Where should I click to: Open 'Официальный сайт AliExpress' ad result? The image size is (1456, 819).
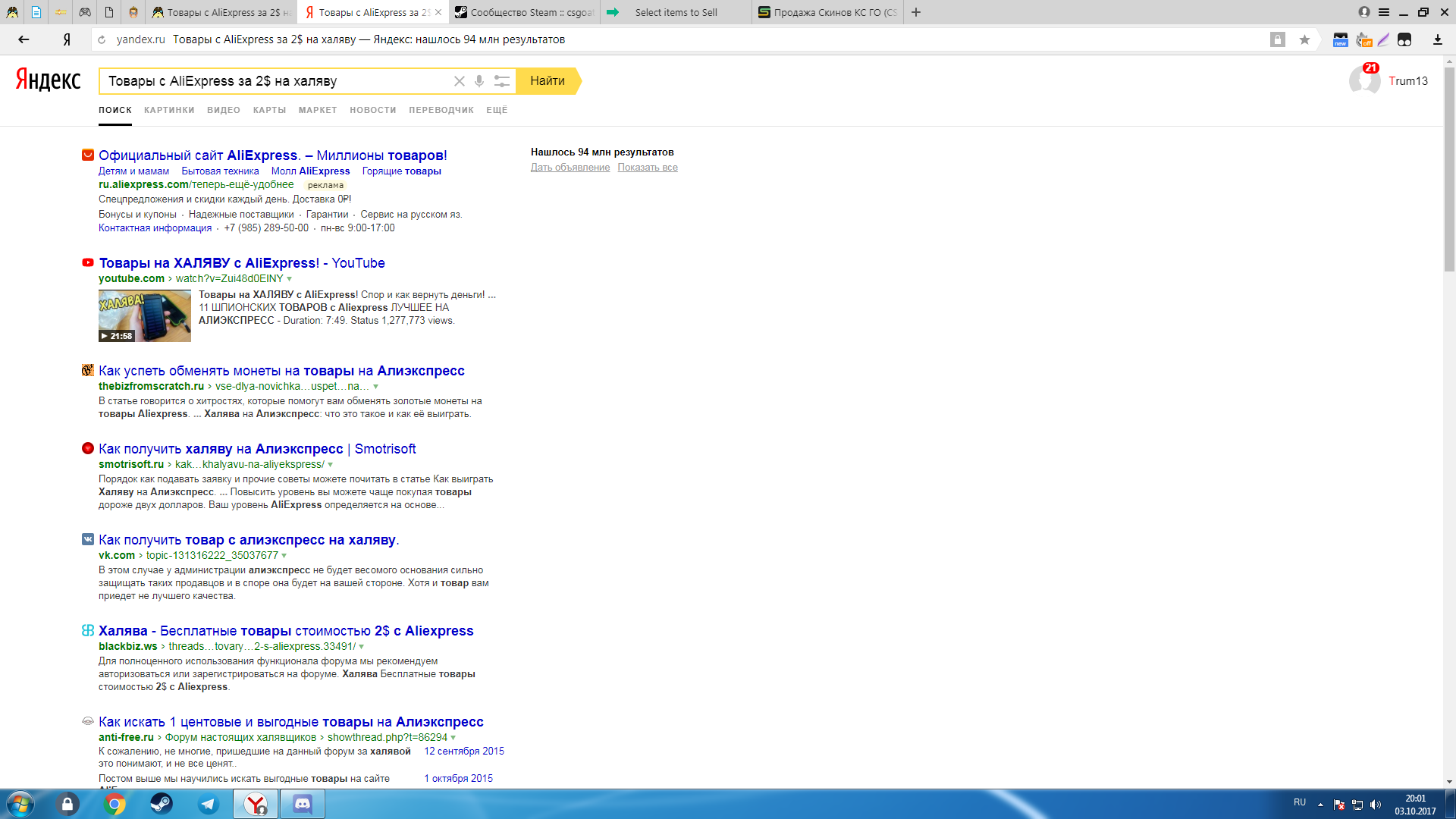tap(273, 155)
